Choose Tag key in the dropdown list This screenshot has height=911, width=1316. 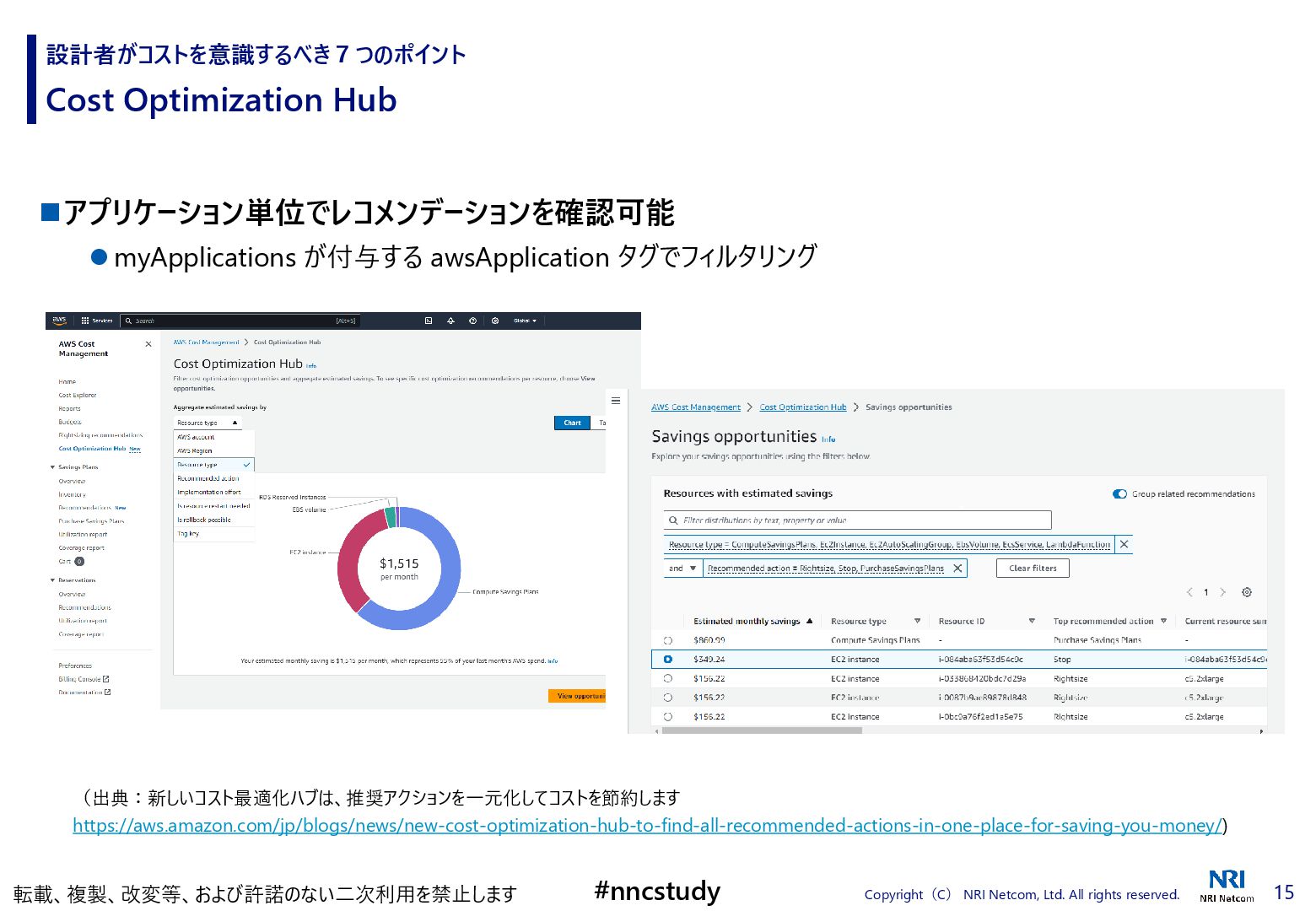[214, 533]
